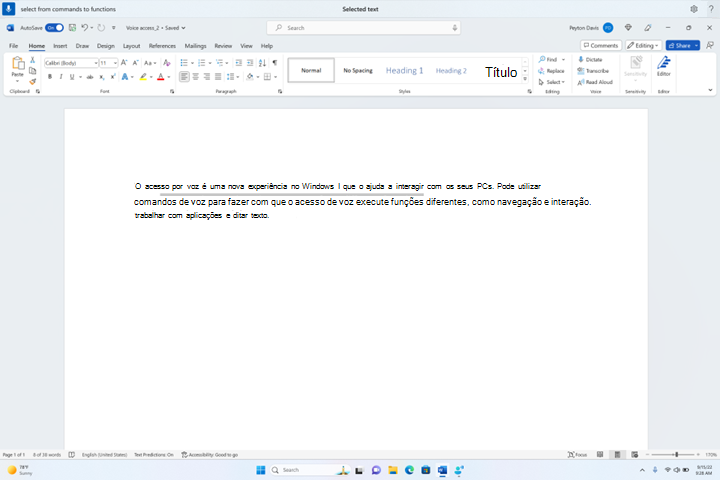The height and width of the screenshot is (480, 720).
Task: Apply strikethrough formatting
Action: point(90,77)
